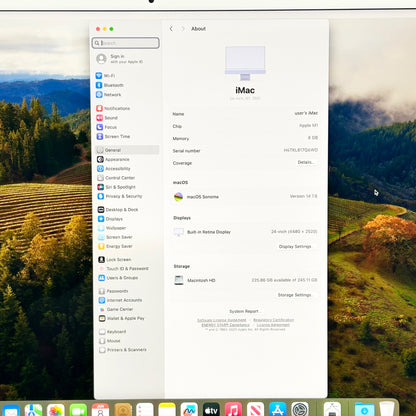Image resolution: width=416 pixels, height=416 pixels.
Task: Click the System Report button
Action: click(245, 311)
